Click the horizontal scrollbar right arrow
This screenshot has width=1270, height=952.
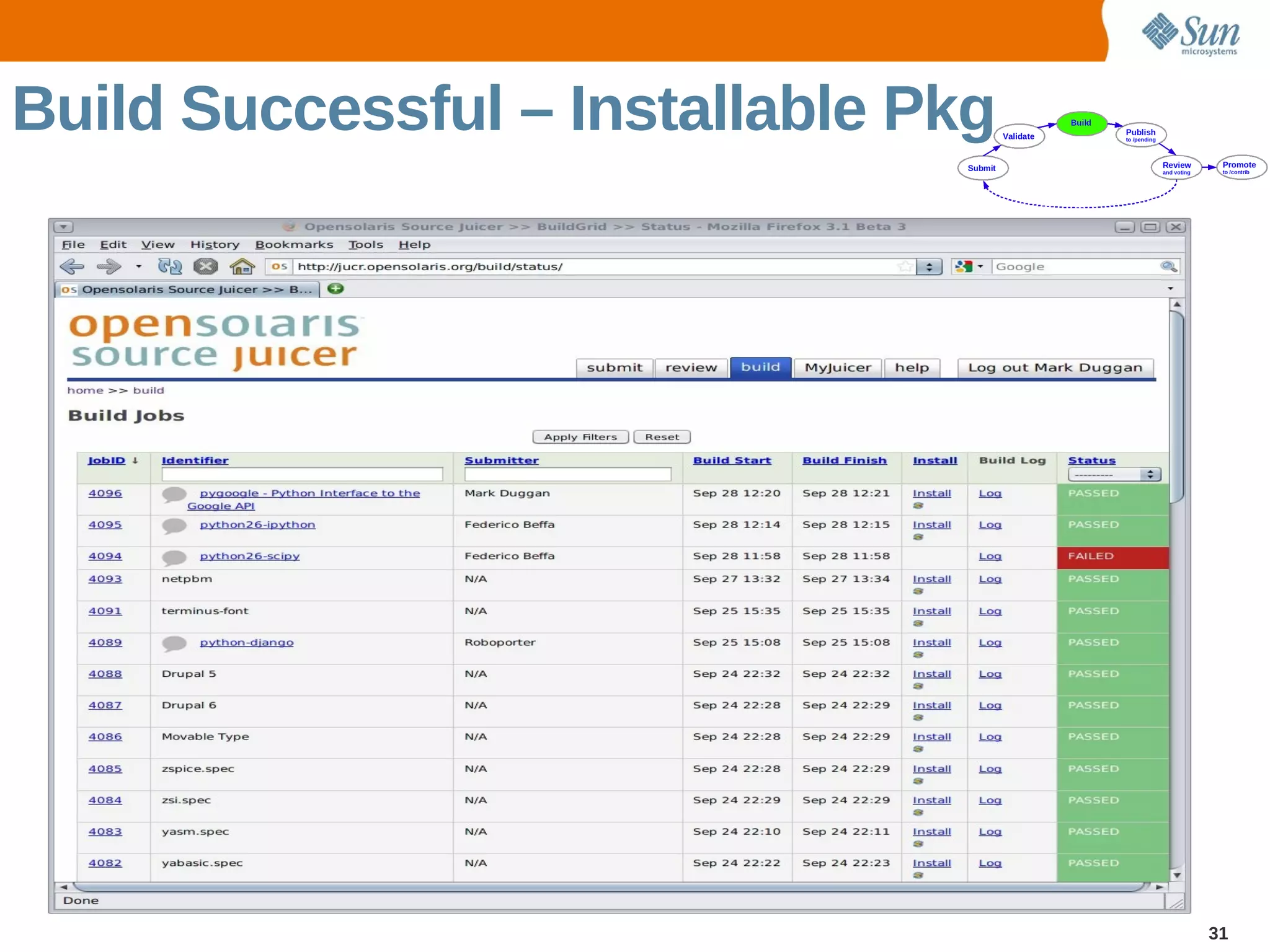pyautogui.click(x=1159, y=887)
